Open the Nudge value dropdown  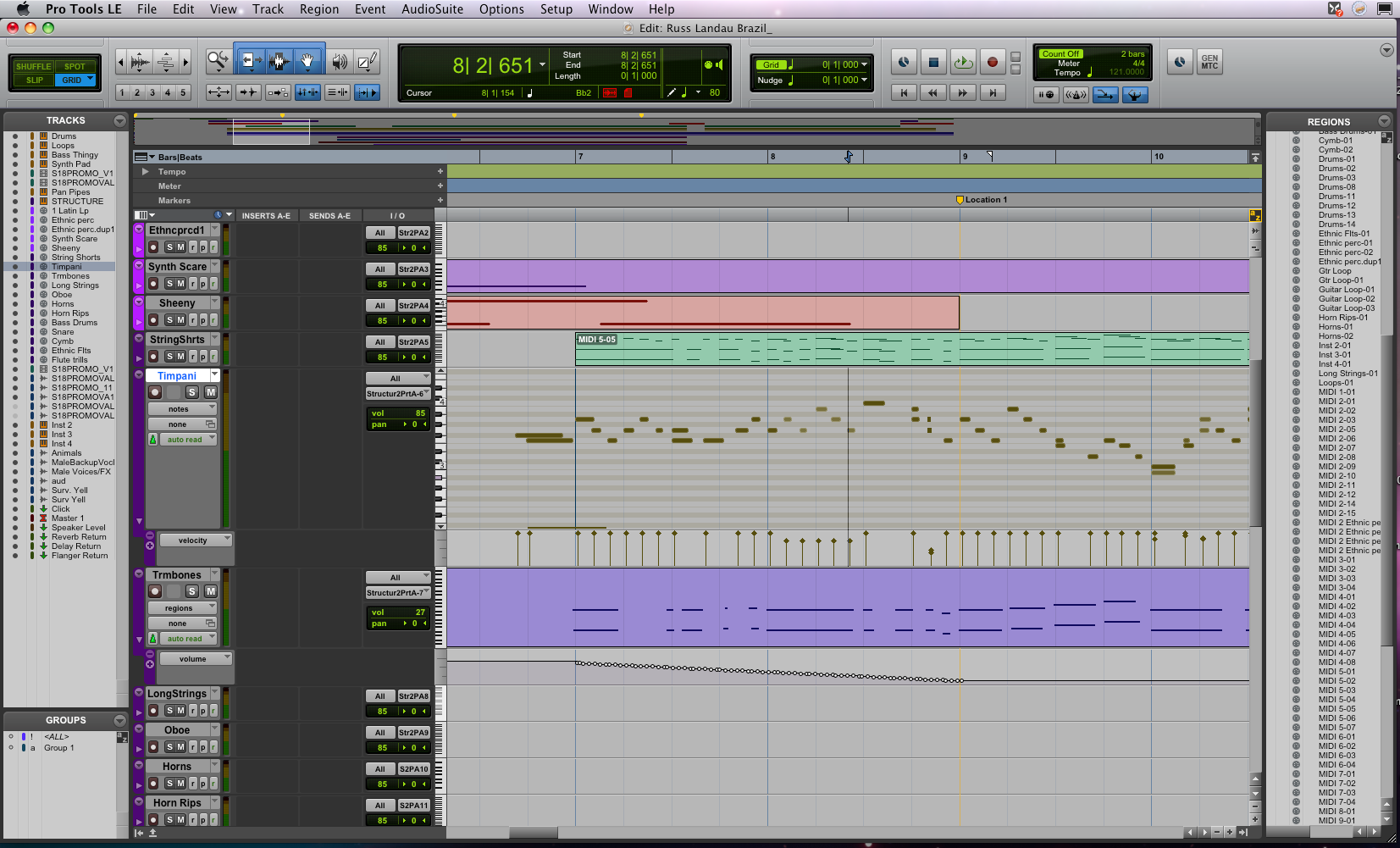pyautogui.click(x=864, y=80)
